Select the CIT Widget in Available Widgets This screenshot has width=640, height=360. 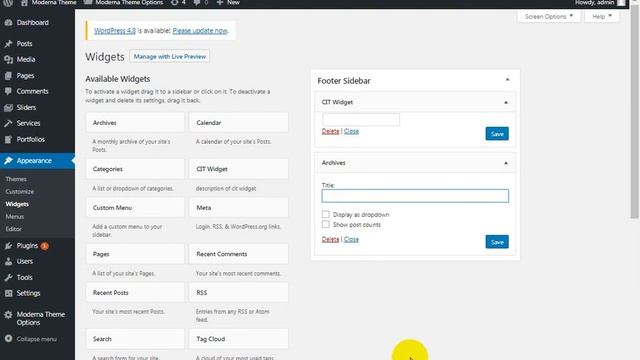(x=238, y=169)
